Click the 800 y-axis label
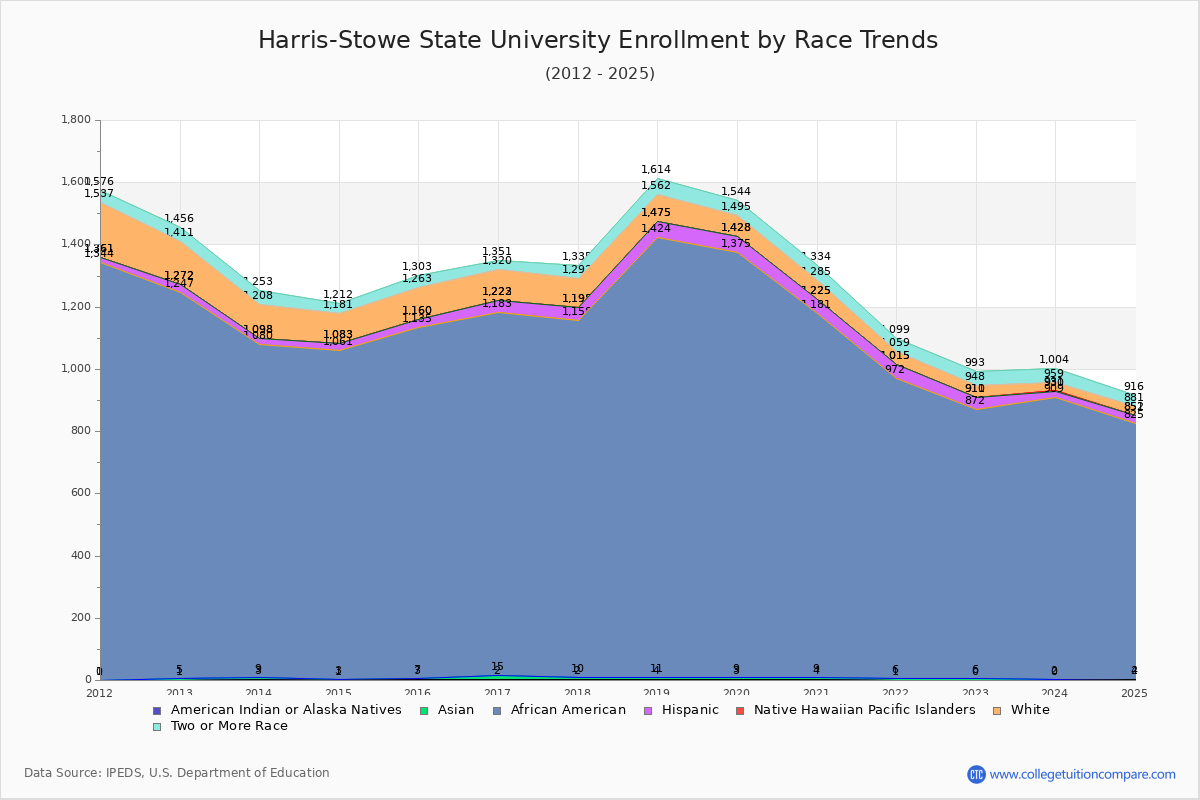 (81, 431)
